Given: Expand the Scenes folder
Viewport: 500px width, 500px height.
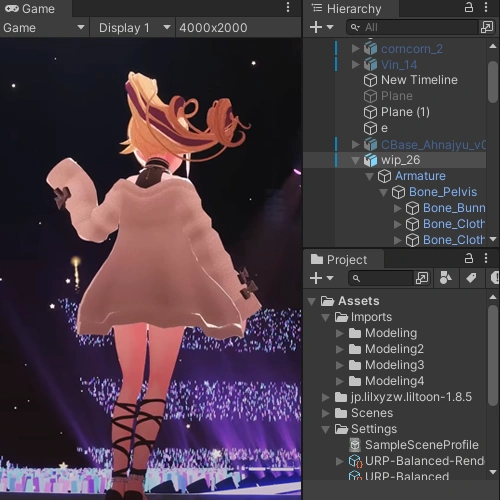Looking at the screenshot, I should (x=326, y=413).
